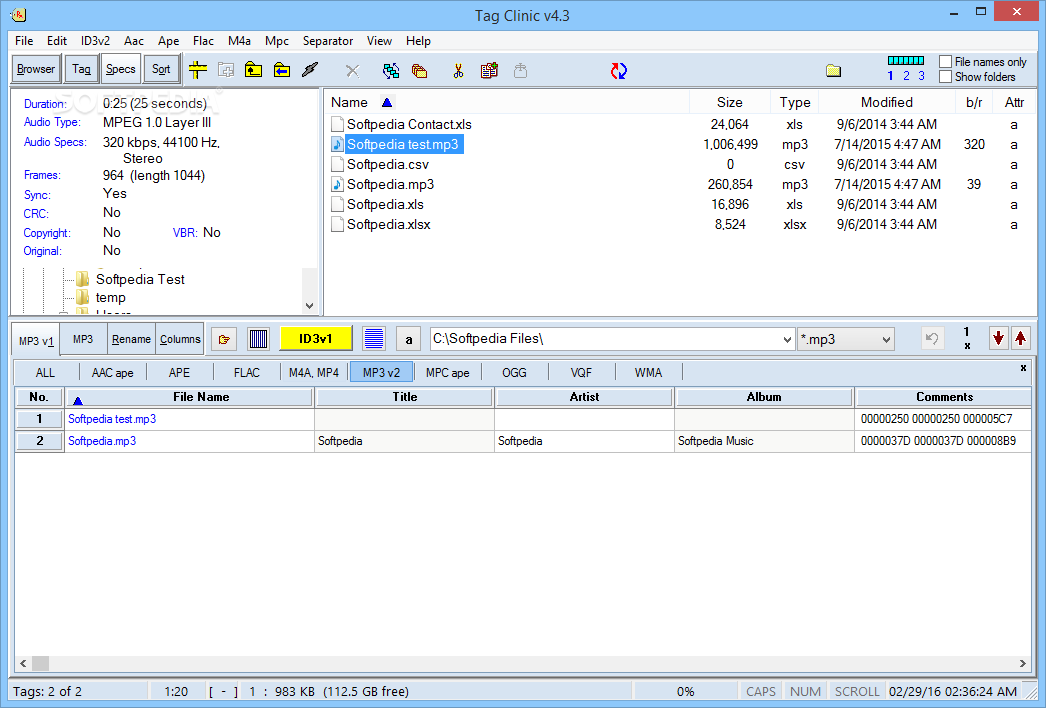Click the red up arrow button
Image resolution: width=1046 pixels, height=708 pixels.
tap(1021, 338)
